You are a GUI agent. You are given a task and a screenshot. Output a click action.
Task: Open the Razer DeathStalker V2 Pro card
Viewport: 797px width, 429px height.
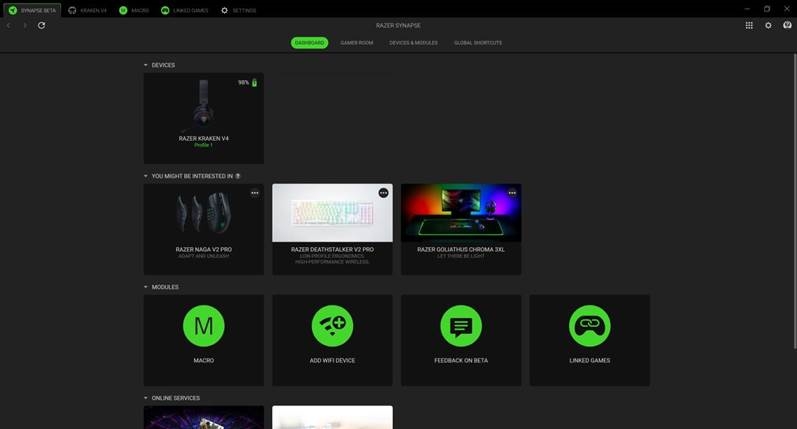(x=332, y=229)
